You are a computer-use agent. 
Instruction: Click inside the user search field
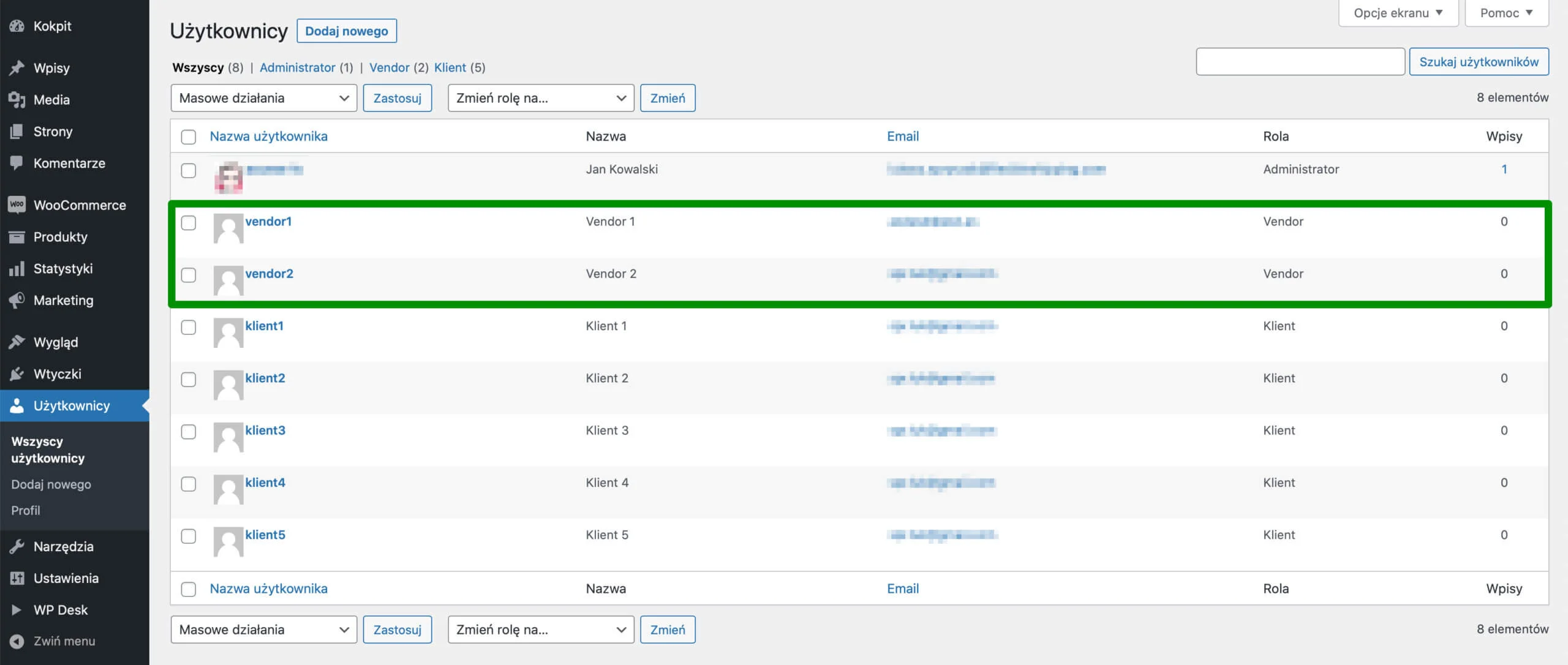click(1300, 61)
